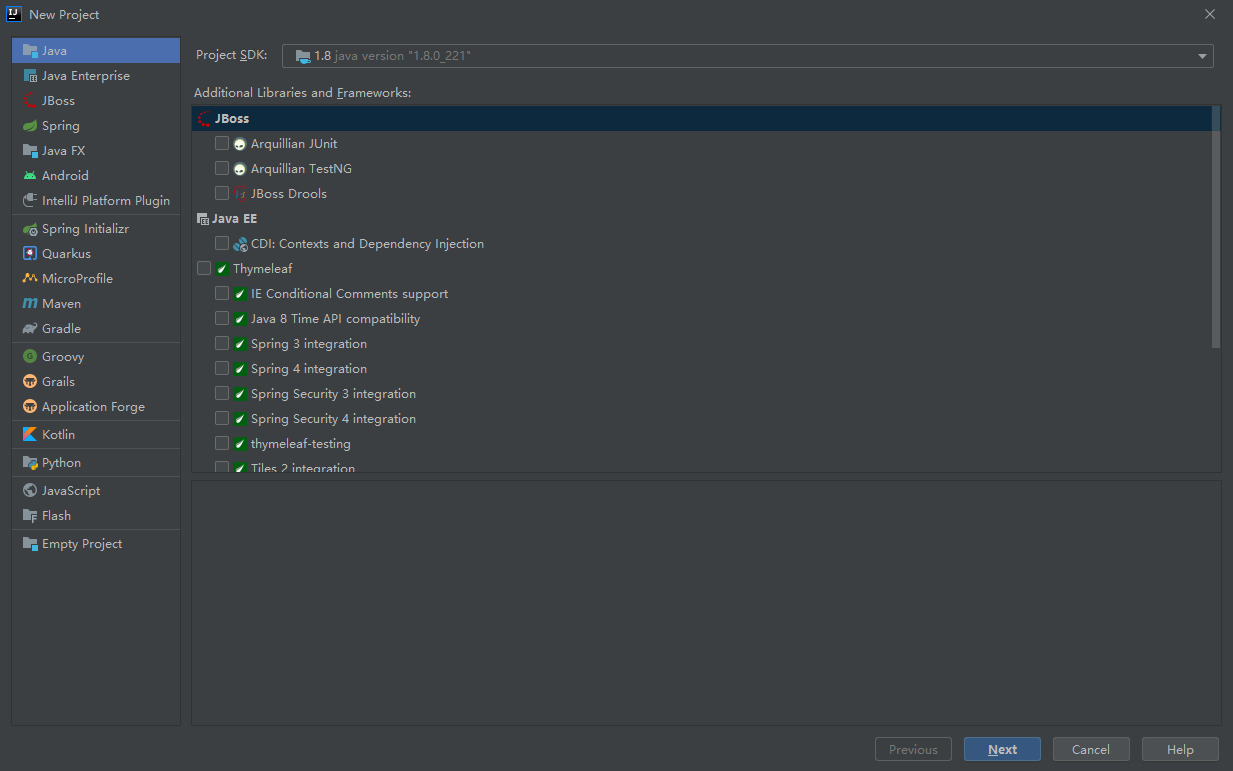This screenshot has width=1233, height=771.
Task: Click the Java 8 Time API compatibility label
Action: (x=335, y=319)
